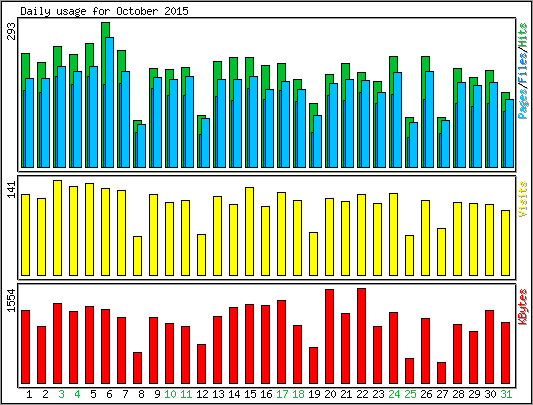Click day label 8 on the x-axis
Image resolution: width=533 pixels, height=405 pixels.
pyautogui.click(x=141, y=394)
